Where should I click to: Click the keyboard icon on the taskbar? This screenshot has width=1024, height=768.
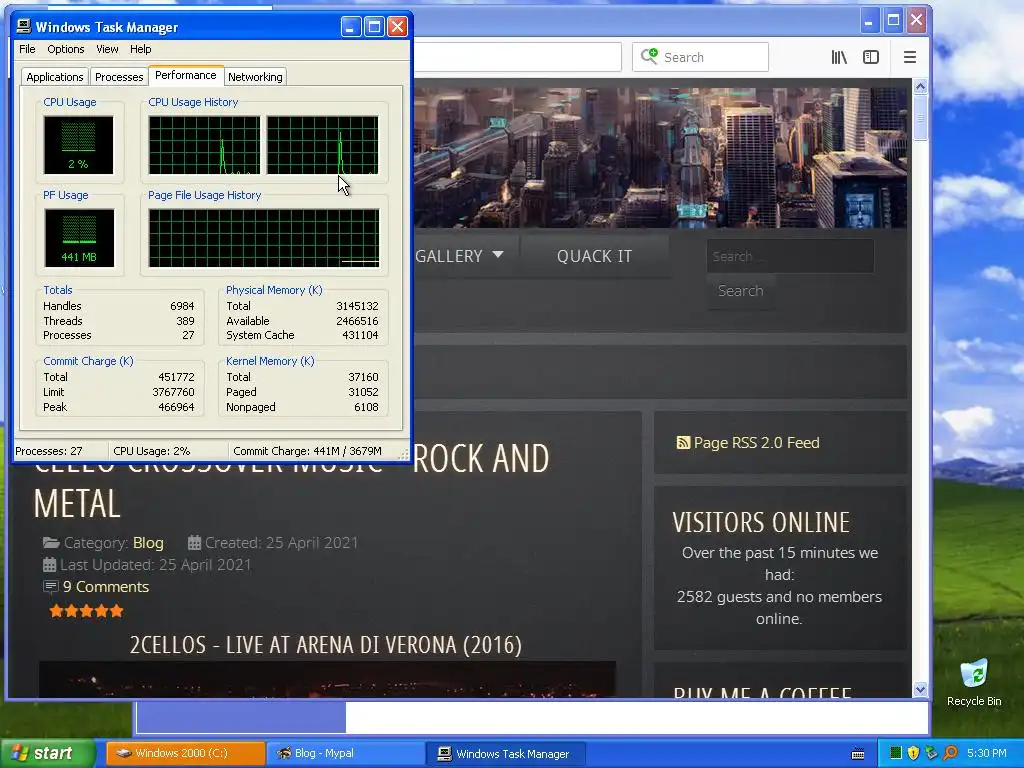[x=858, y=754]
